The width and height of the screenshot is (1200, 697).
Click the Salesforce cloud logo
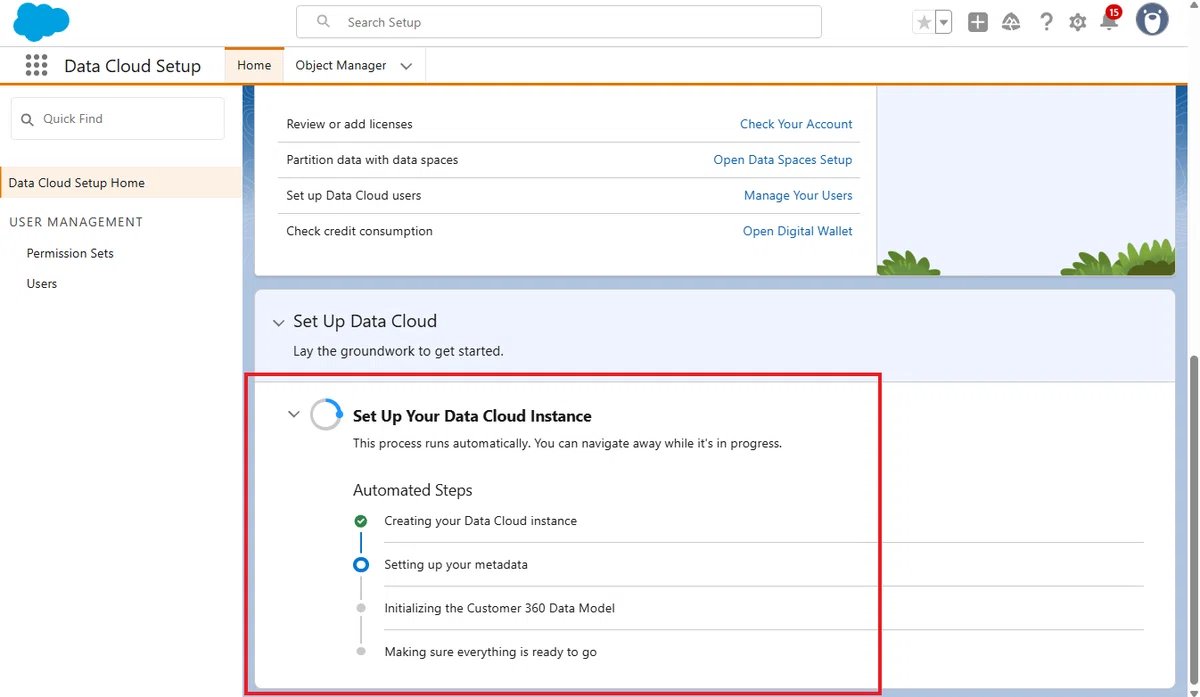(x=41, y=21)
